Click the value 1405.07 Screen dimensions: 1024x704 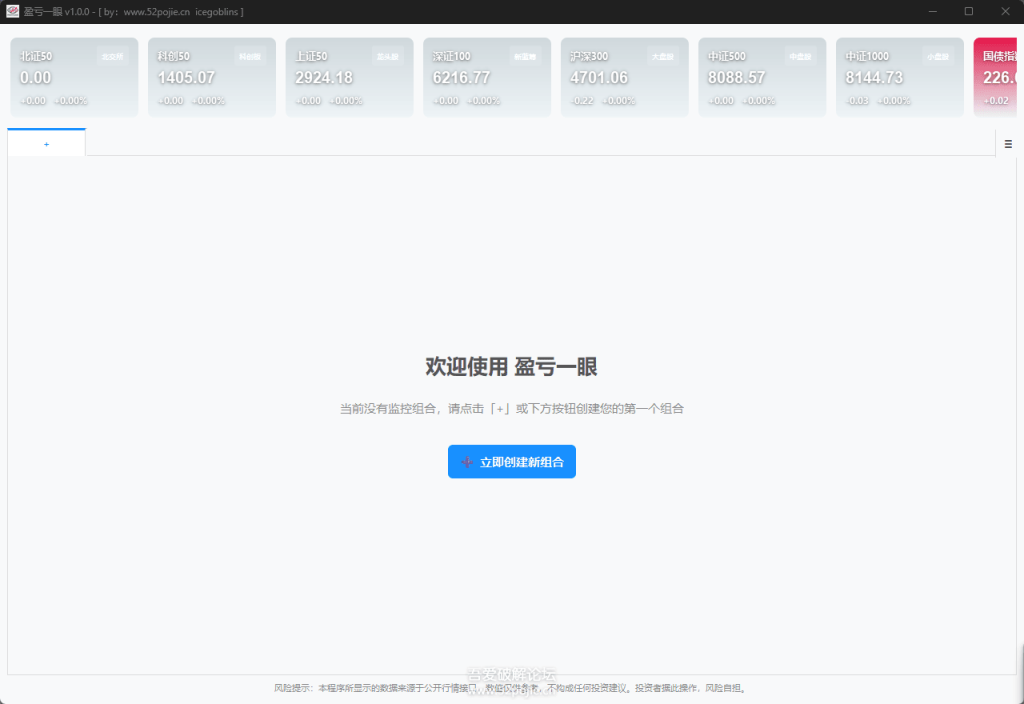186,78
